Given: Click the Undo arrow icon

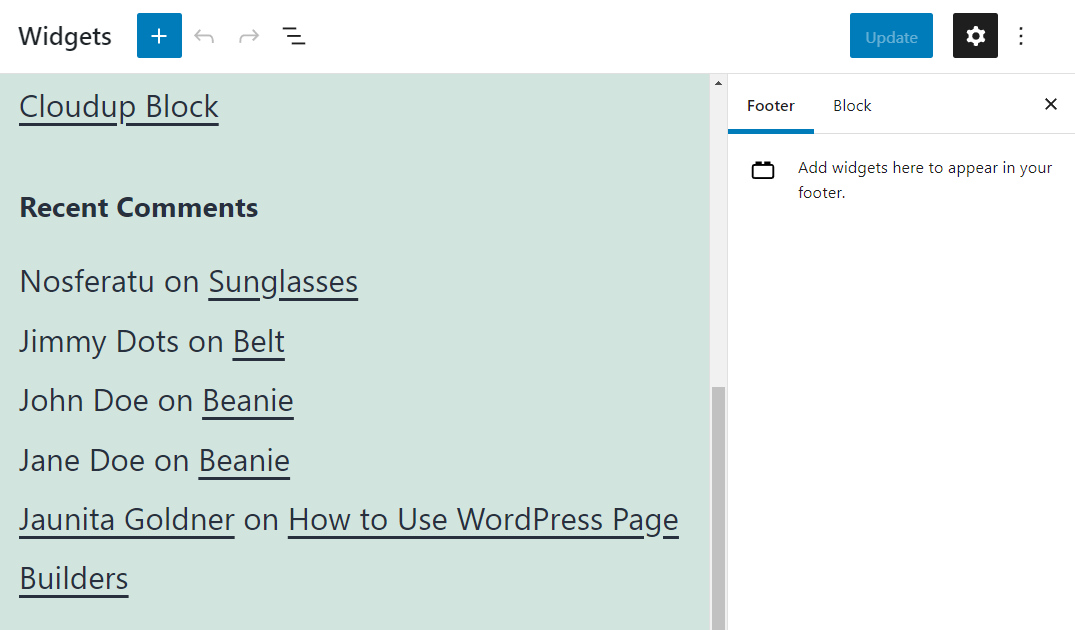Looking at the screenshot, I should pos(204,37).
